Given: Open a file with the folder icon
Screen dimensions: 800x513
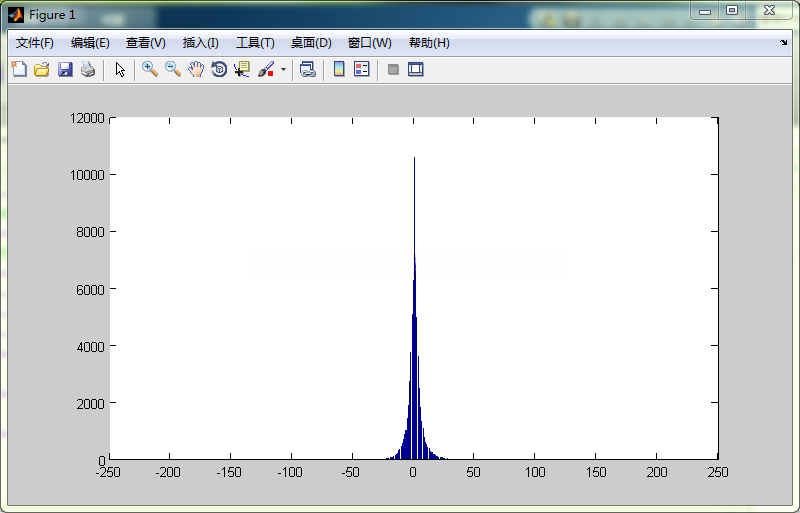Looking at the screenshot, I should (42, 69).
